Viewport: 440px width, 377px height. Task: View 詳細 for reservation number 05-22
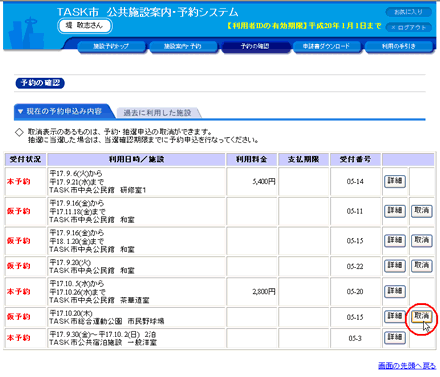(395, 266)
